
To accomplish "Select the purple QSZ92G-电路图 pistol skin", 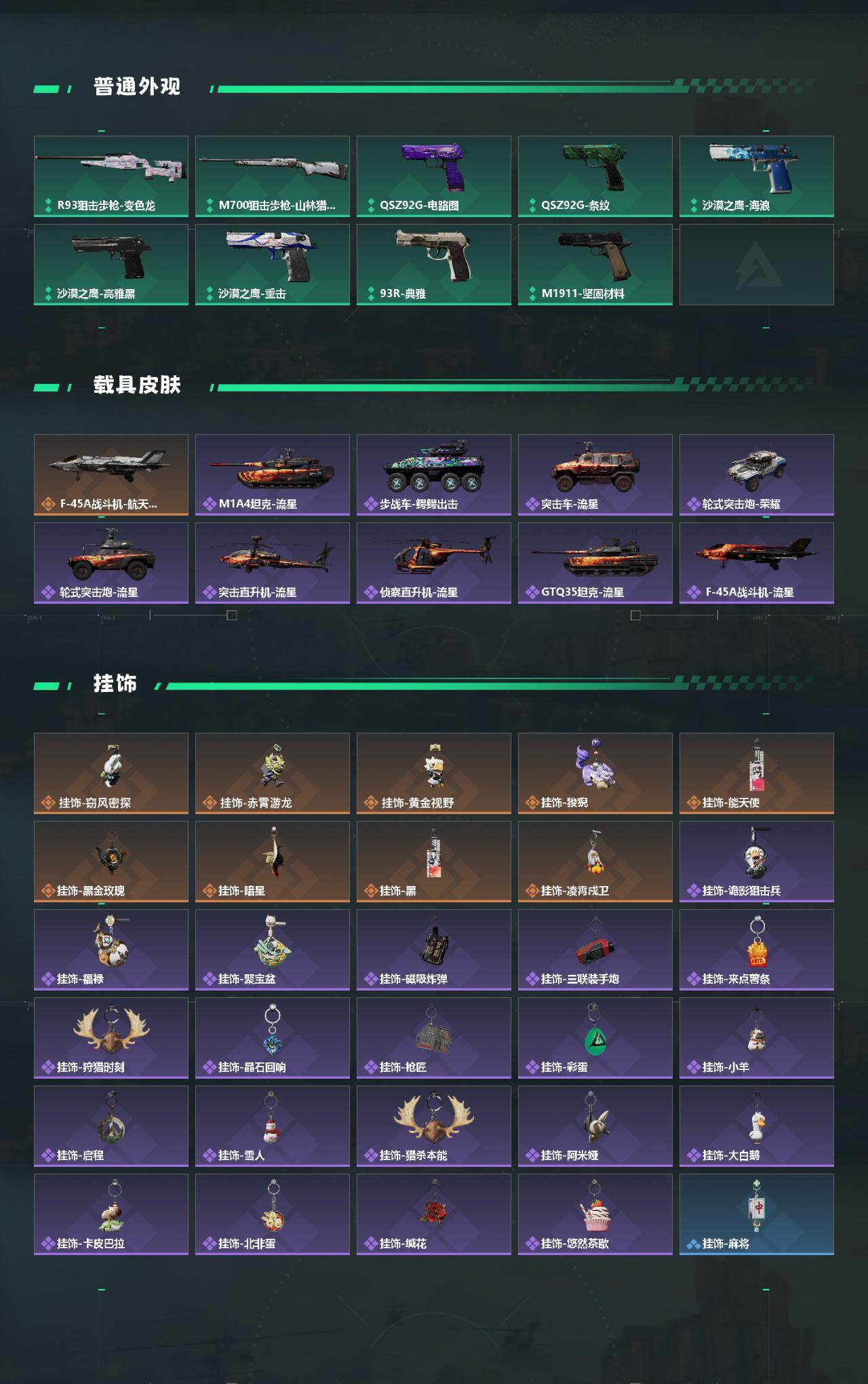I will point(434,176).
